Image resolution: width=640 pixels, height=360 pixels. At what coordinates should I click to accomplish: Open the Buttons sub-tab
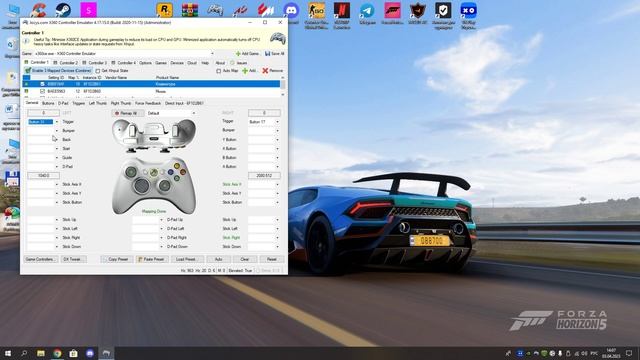(48, 103)
